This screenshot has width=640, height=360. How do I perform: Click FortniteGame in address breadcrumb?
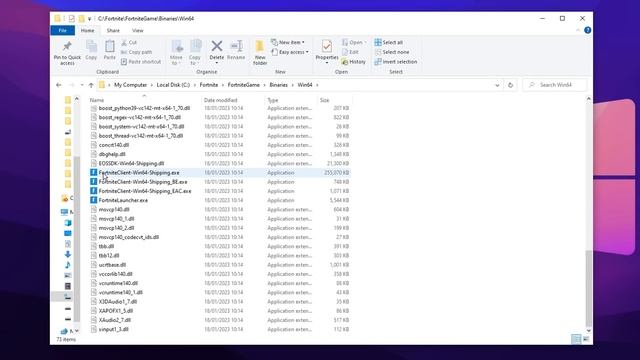pyautogui.click(x=243, y=85)
